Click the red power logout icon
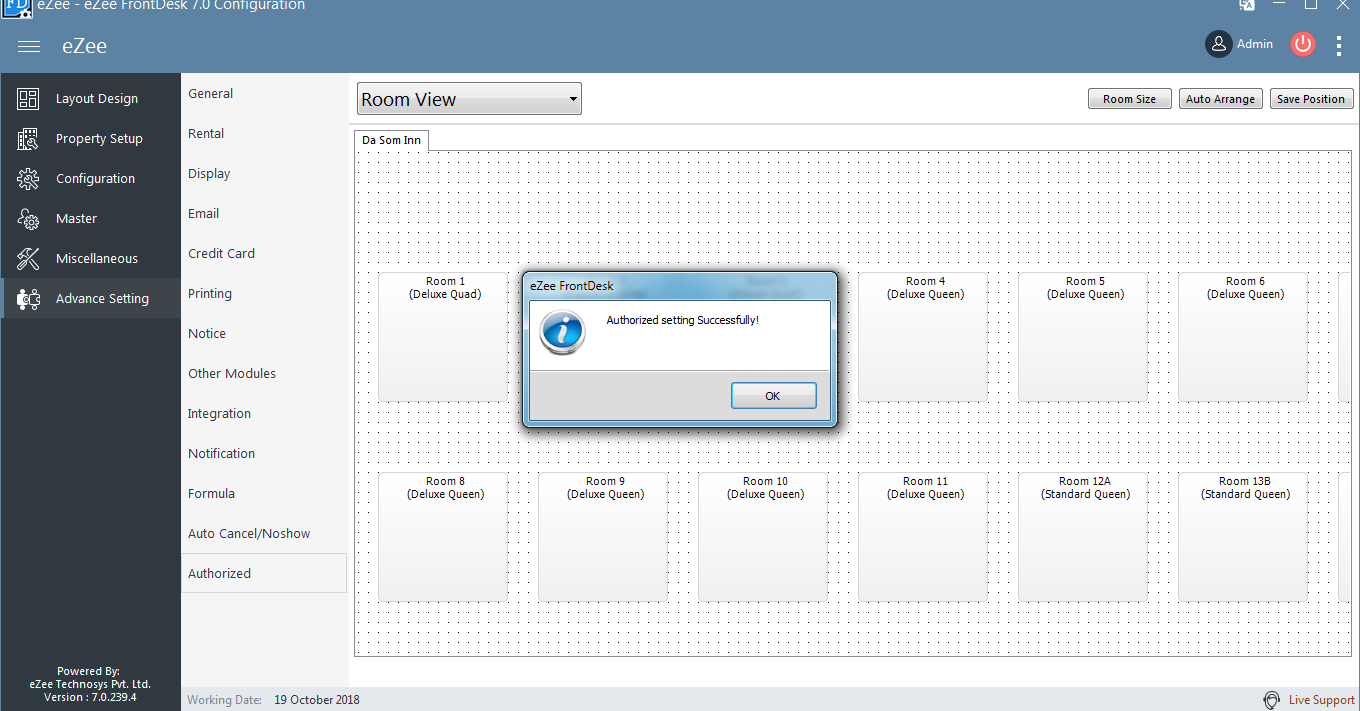This screenshot has height=711, width=1360. coord(1302,44)
